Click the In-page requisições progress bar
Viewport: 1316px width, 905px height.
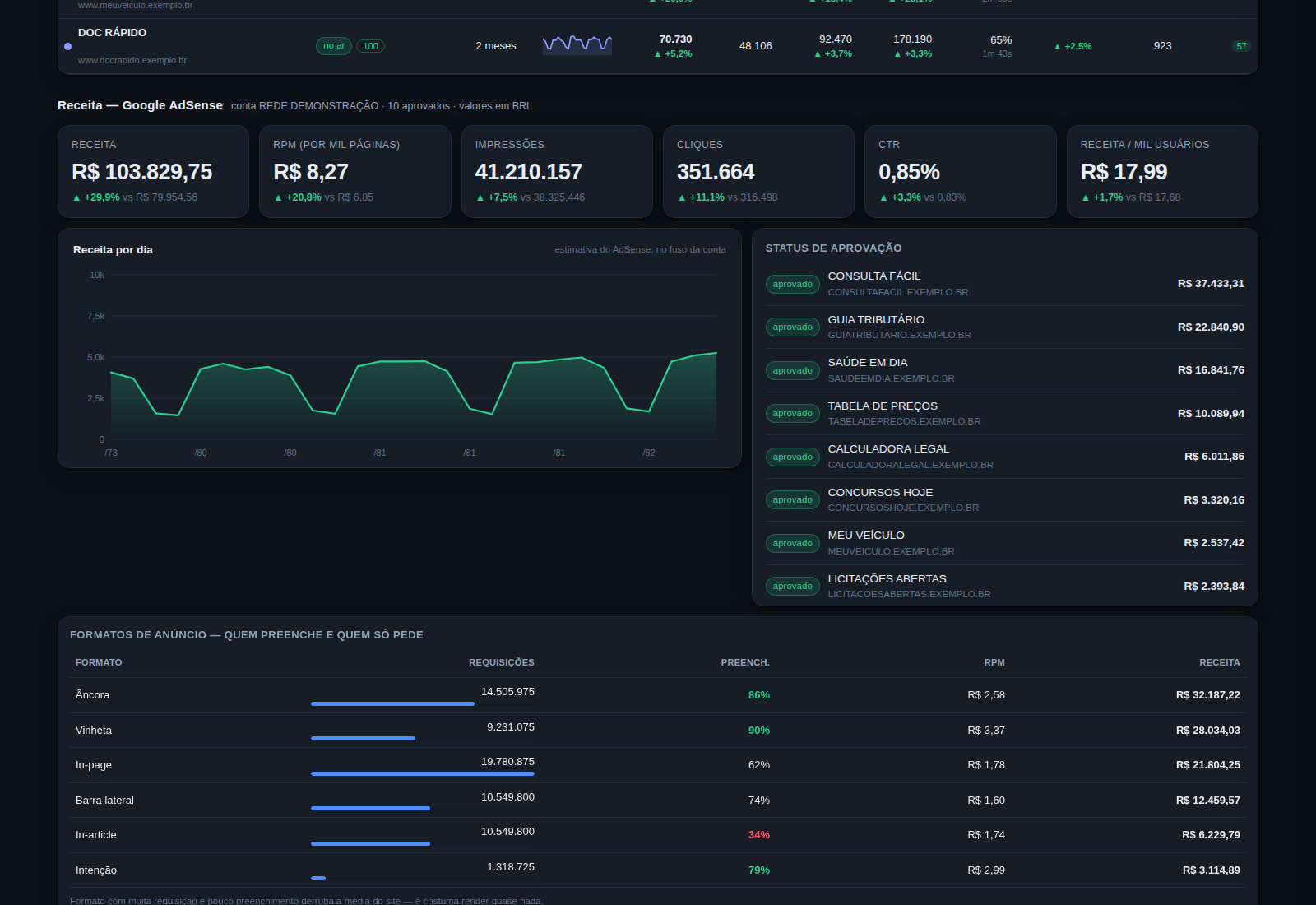pyautogui.click(x=423, y=773)
